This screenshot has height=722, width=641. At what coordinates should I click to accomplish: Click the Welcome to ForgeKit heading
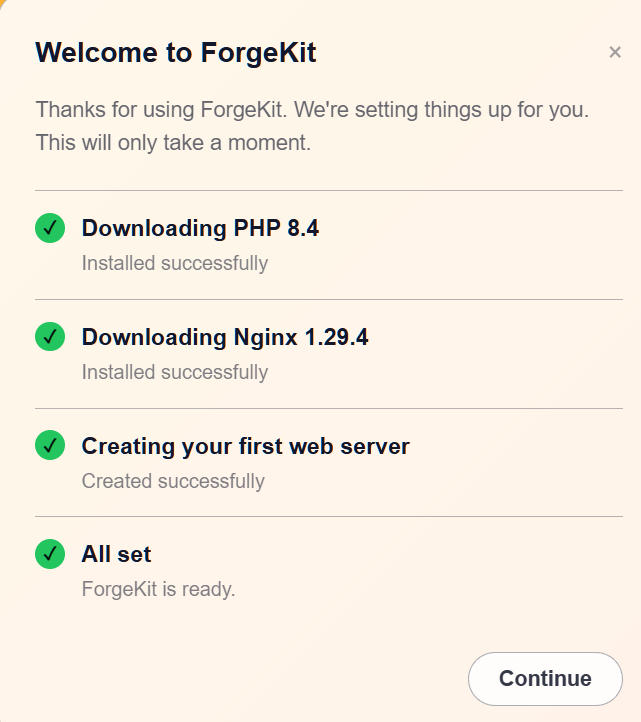coord(175,52)
